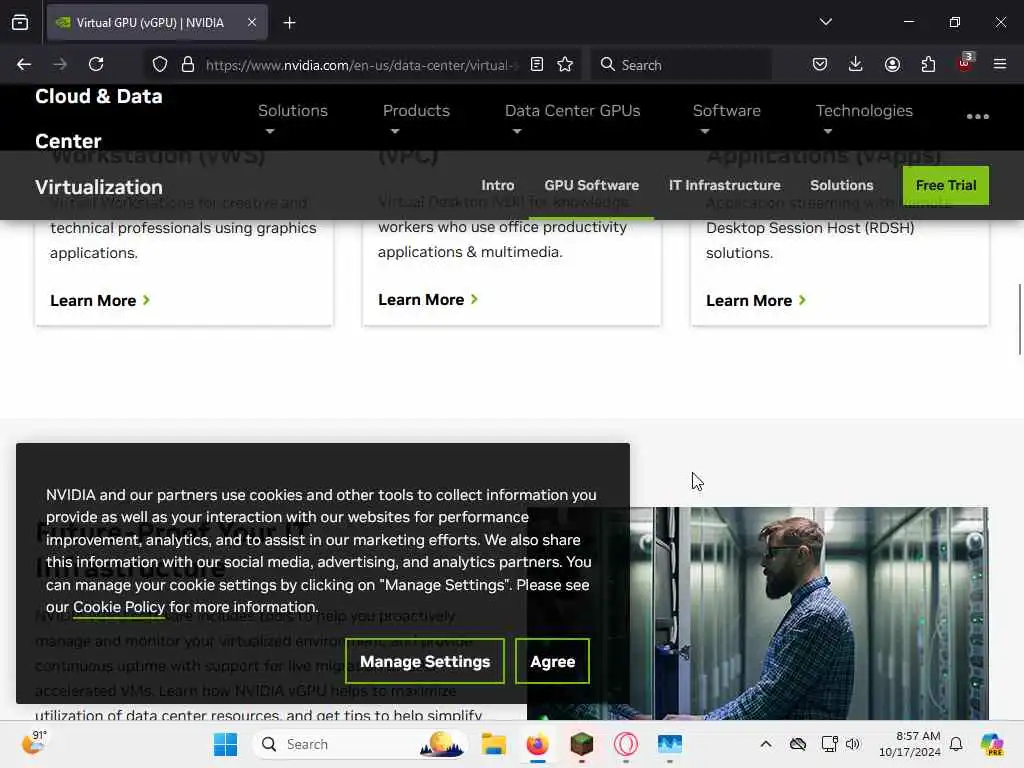The image size is (1024, 768).
Task: Learn More about virtual workstation vWS
Action: (100, 300)
